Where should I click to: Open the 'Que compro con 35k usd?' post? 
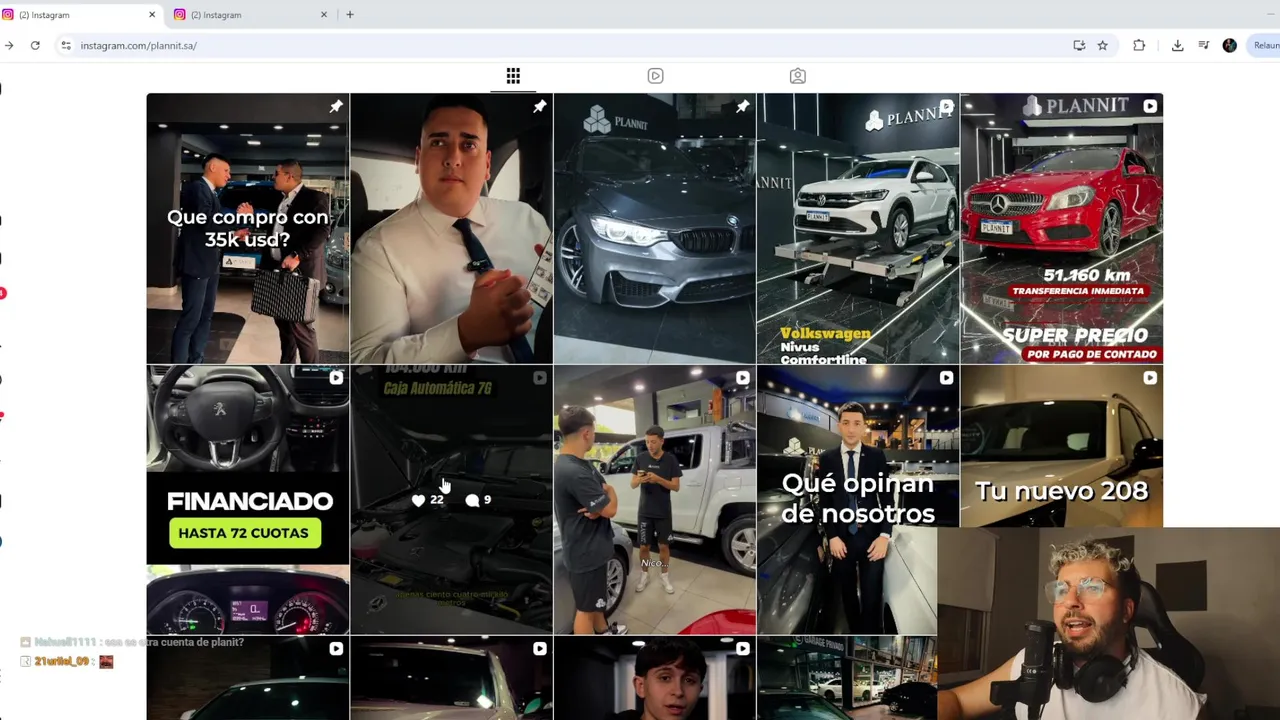pos(248,228)
